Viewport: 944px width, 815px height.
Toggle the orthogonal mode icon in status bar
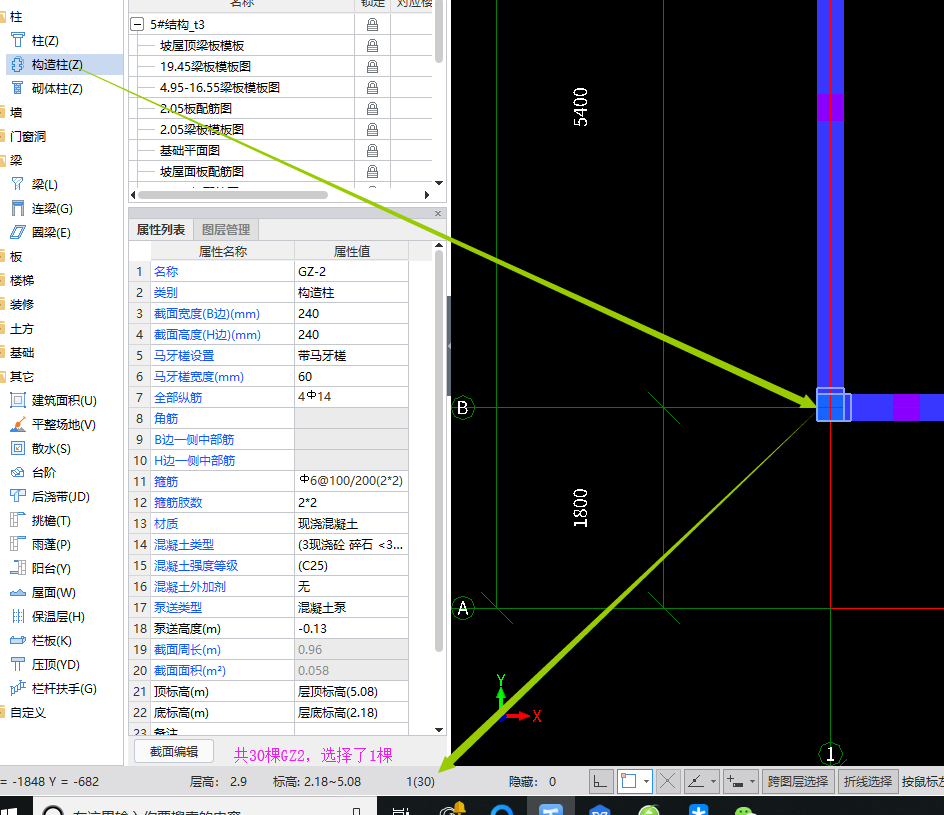(x=601, y=781)
